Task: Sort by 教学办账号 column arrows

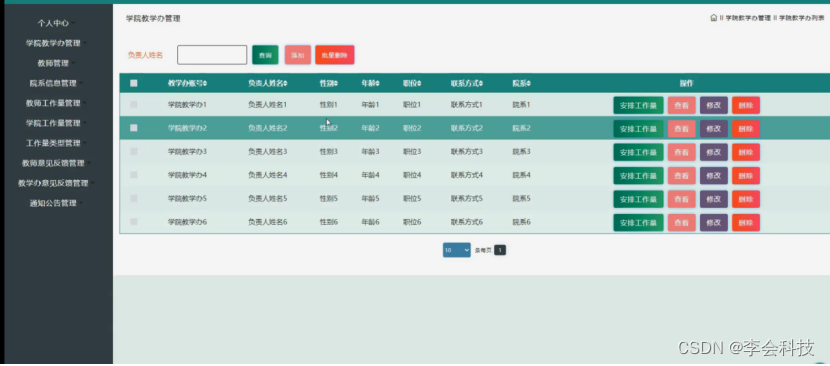Action: click(x=205, y=84)
